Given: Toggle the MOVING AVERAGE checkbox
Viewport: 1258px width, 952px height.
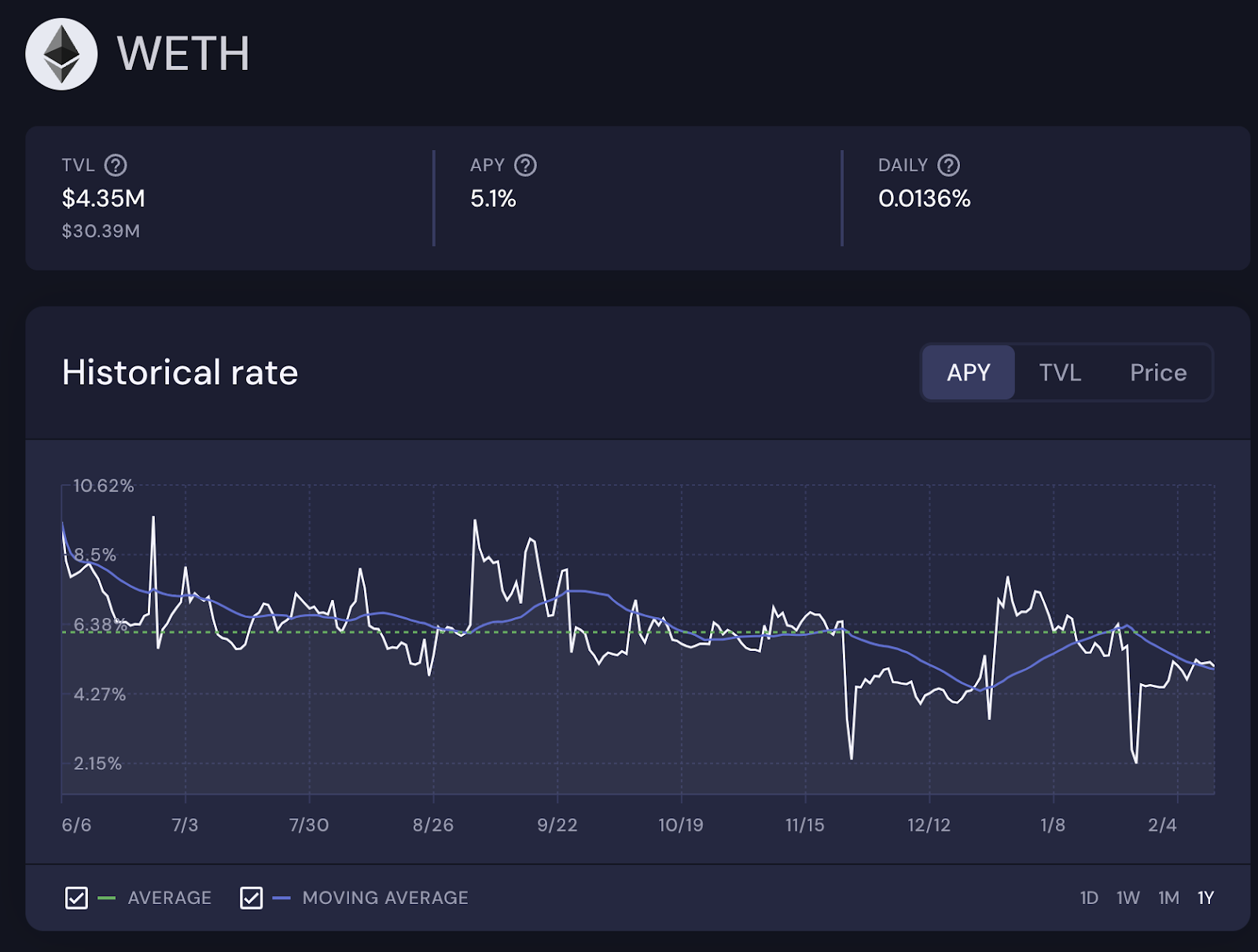Looking at the screenshot, I should (251, 898).
